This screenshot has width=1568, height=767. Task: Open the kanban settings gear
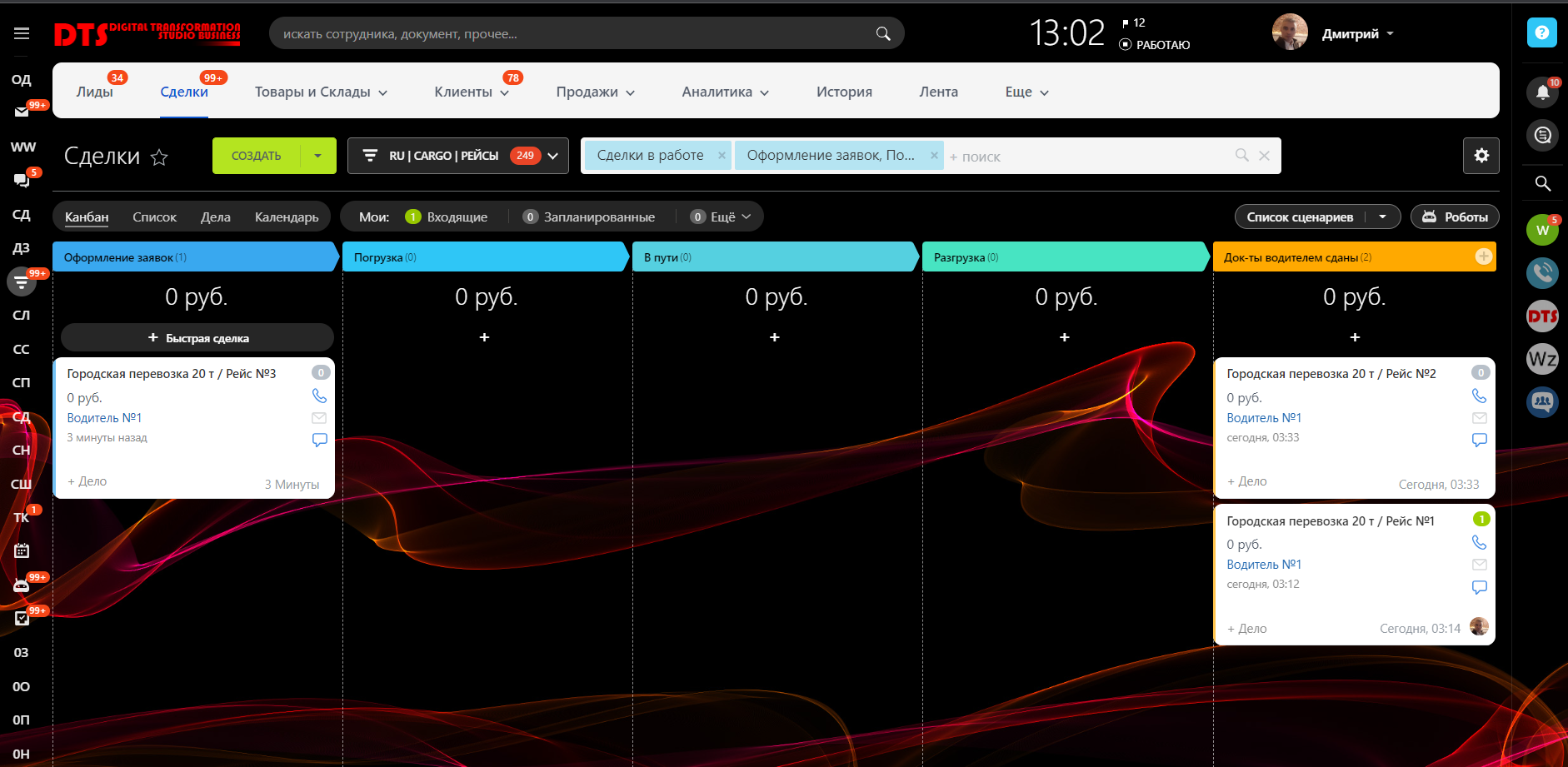pos(1481,156)
